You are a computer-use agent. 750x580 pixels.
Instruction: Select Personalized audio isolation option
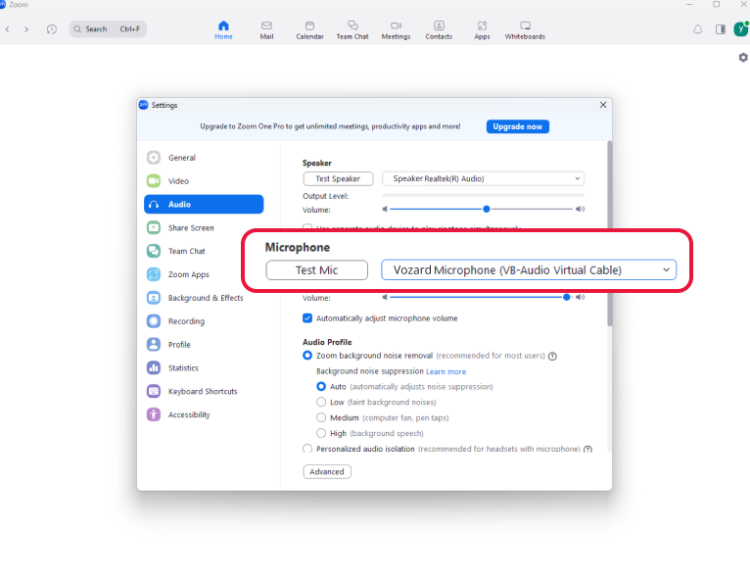[307, 449]
